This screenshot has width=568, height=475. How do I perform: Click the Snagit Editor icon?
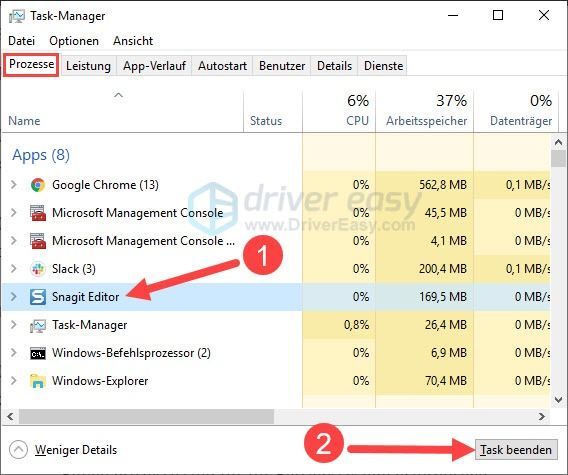pos(38,297)
